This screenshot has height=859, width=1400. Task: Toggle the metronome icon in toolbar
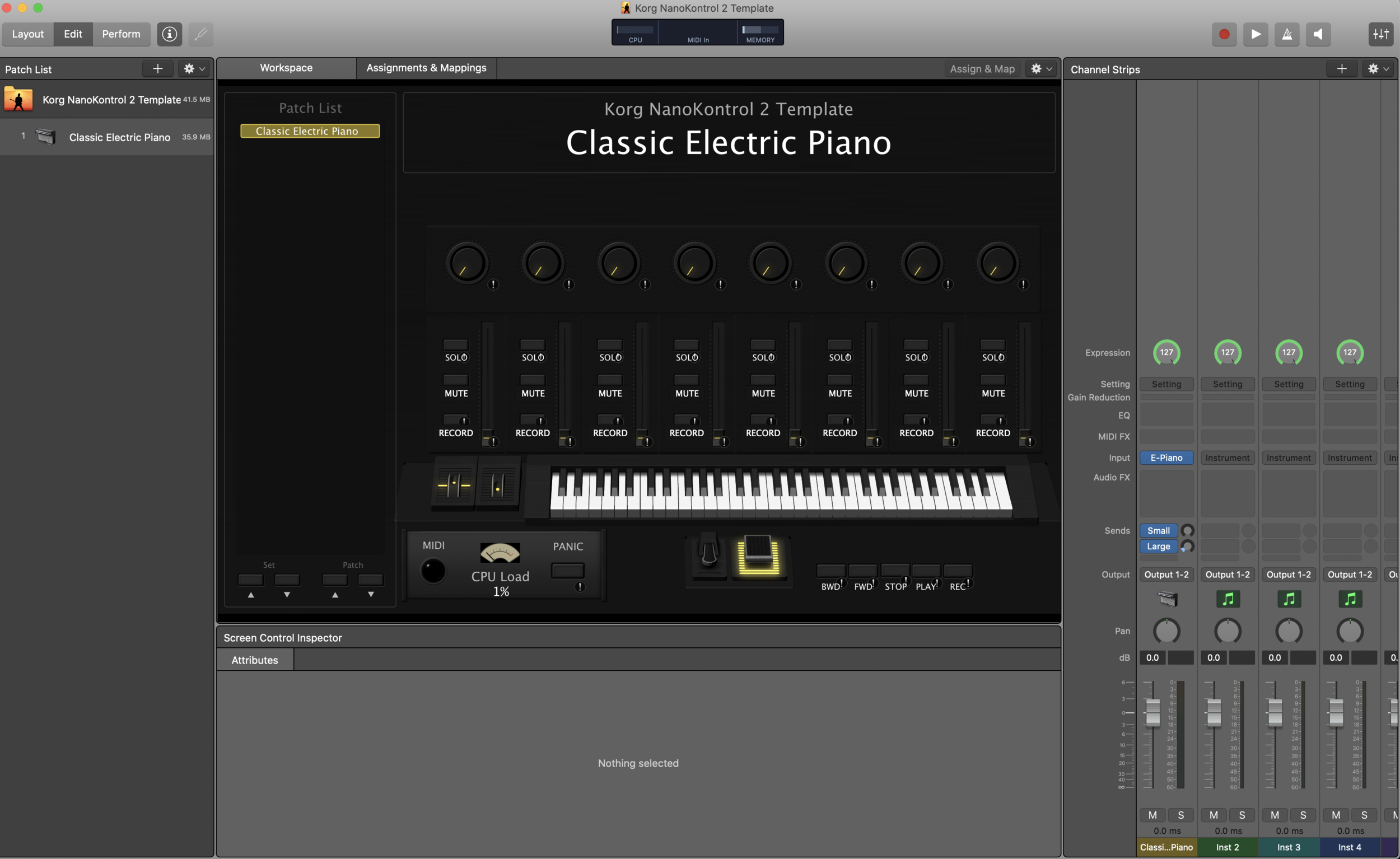1287,34
